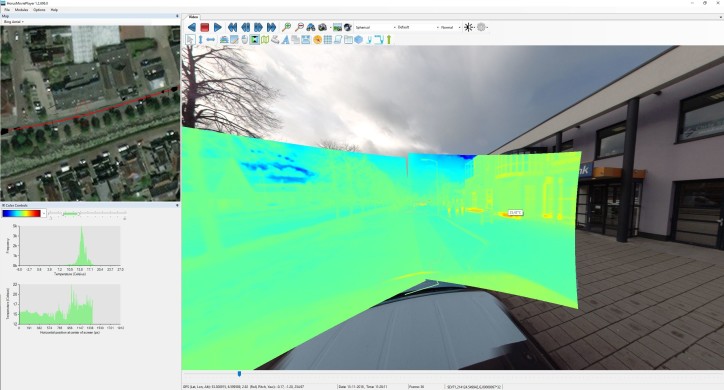This screenshot has width=724, height=390.
Task: Open the color palette dropdown arrow
Action: [44, 213]
